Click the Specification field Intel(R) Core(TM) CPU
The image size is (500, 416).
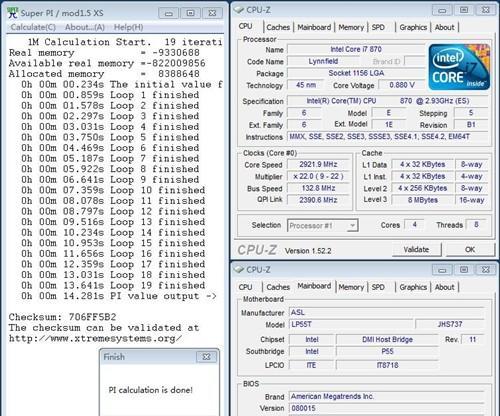click(388, 101)
